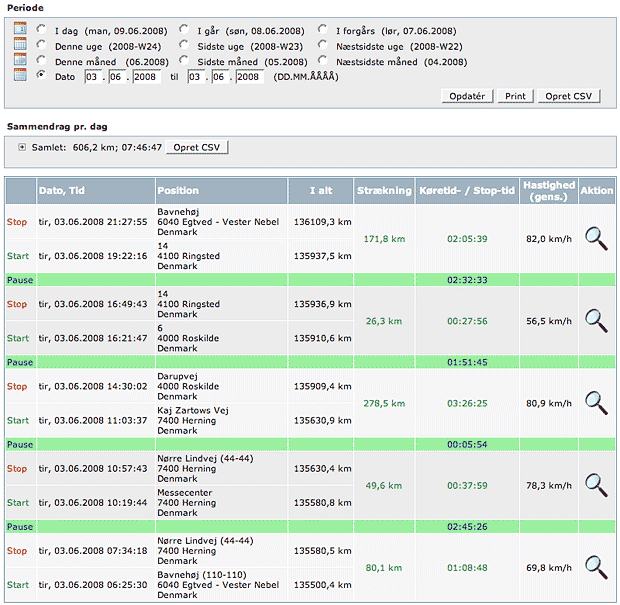Click Opret CSV next to Samlet
The image size is (620, 605).
(197, 147)
